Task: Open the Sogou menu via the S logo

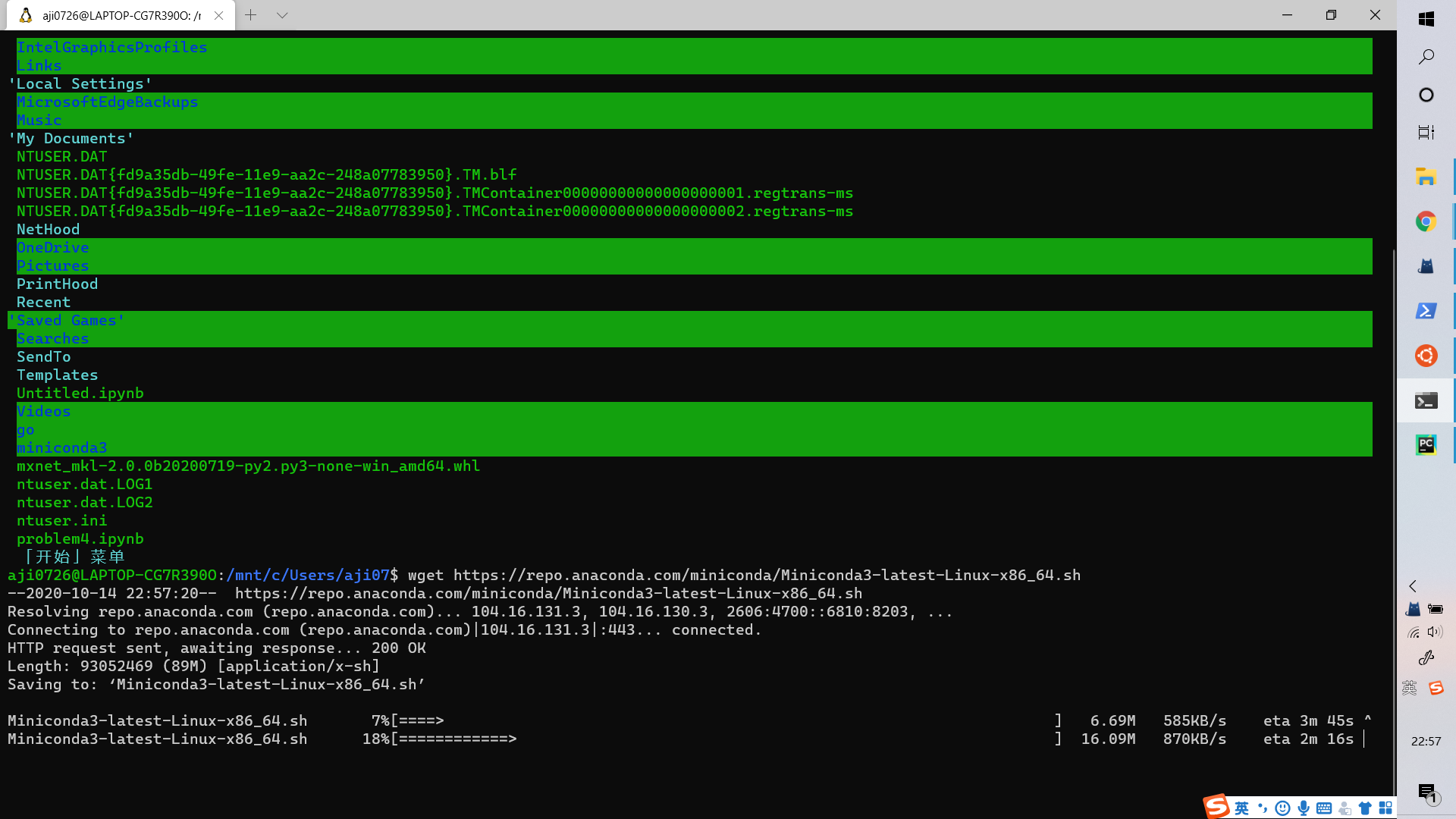Action: coord(1216,807)
